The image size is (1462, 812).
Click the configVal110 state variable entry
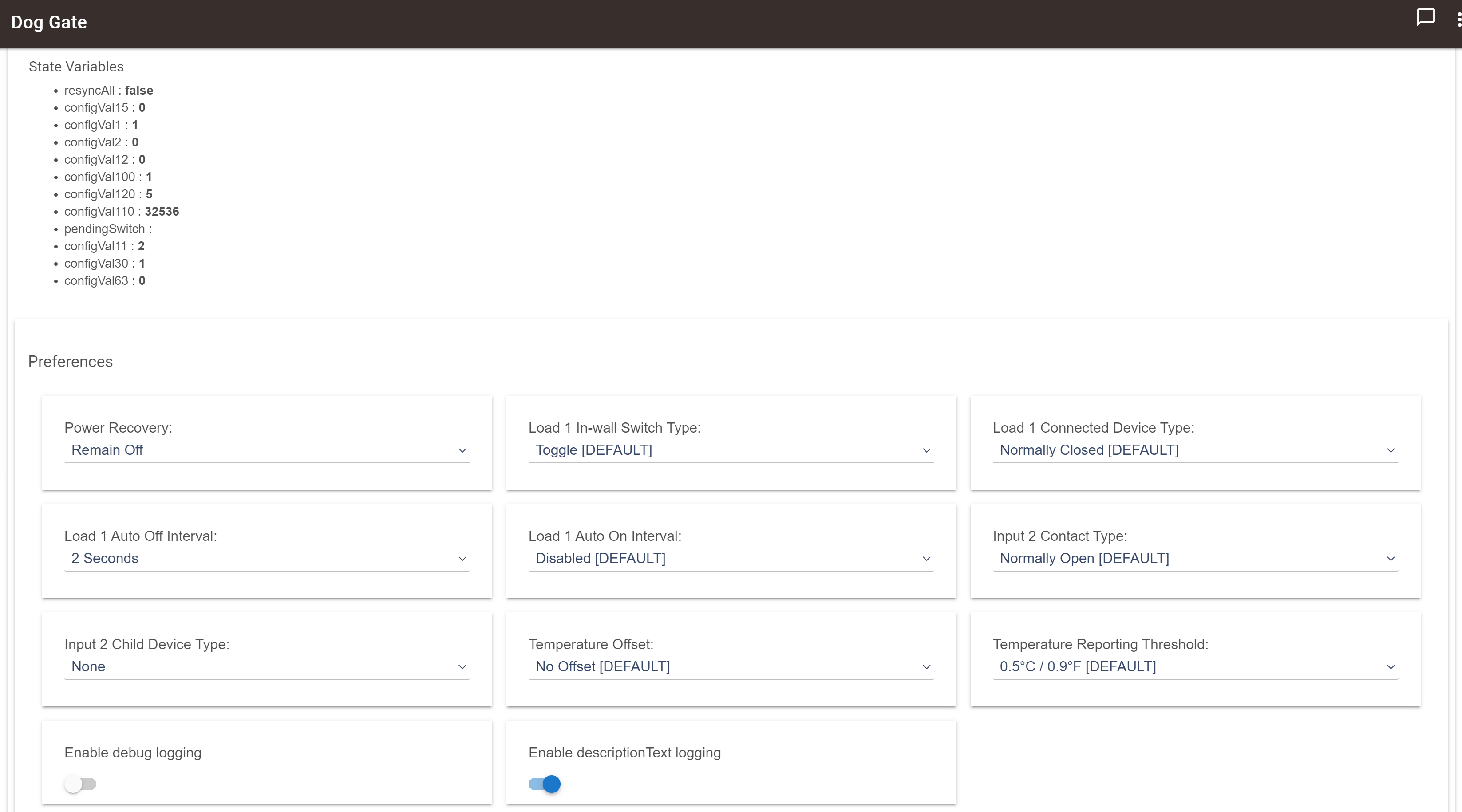click(122, 212)
